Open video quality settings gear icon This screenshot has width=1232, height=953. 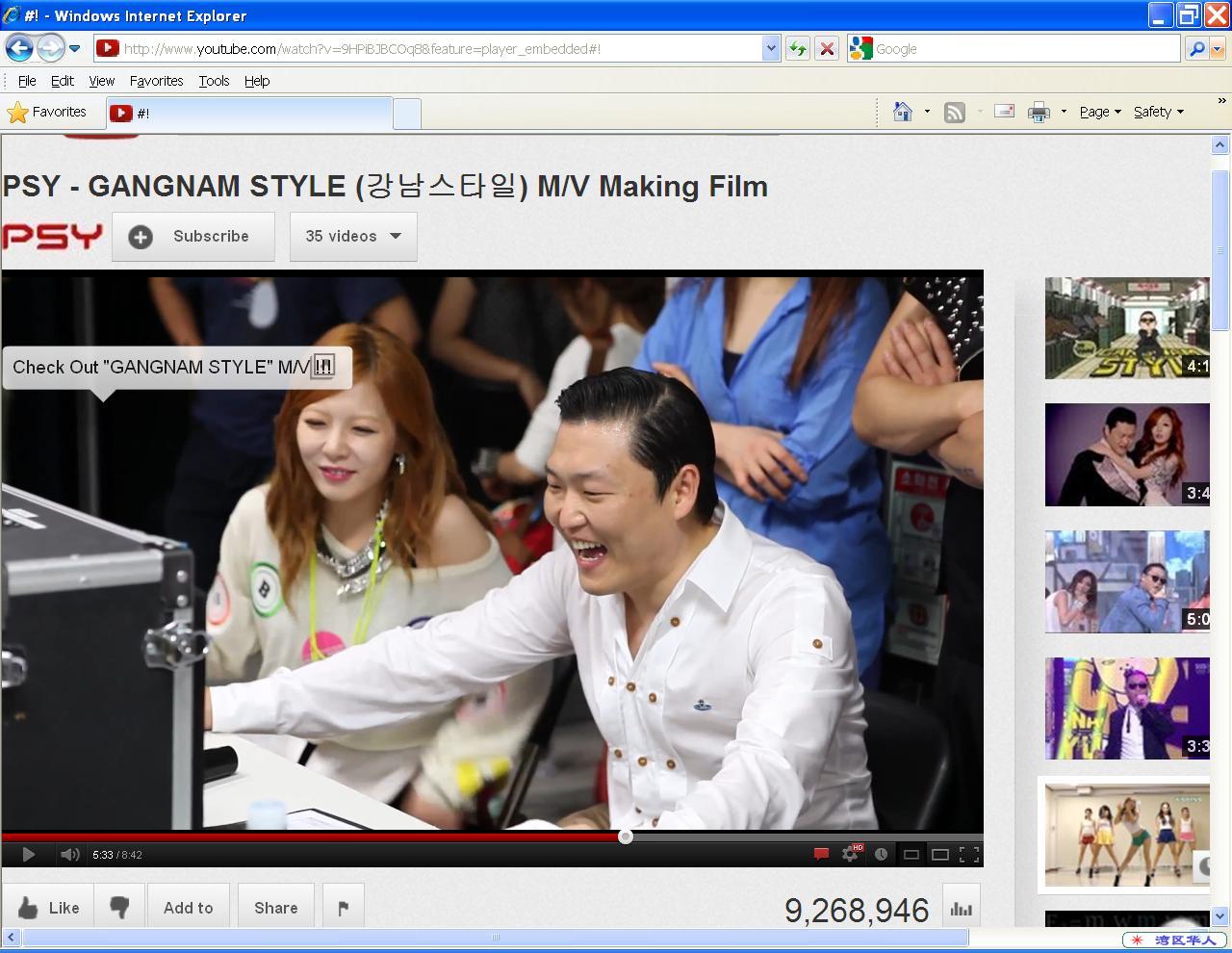coord(852,853)
